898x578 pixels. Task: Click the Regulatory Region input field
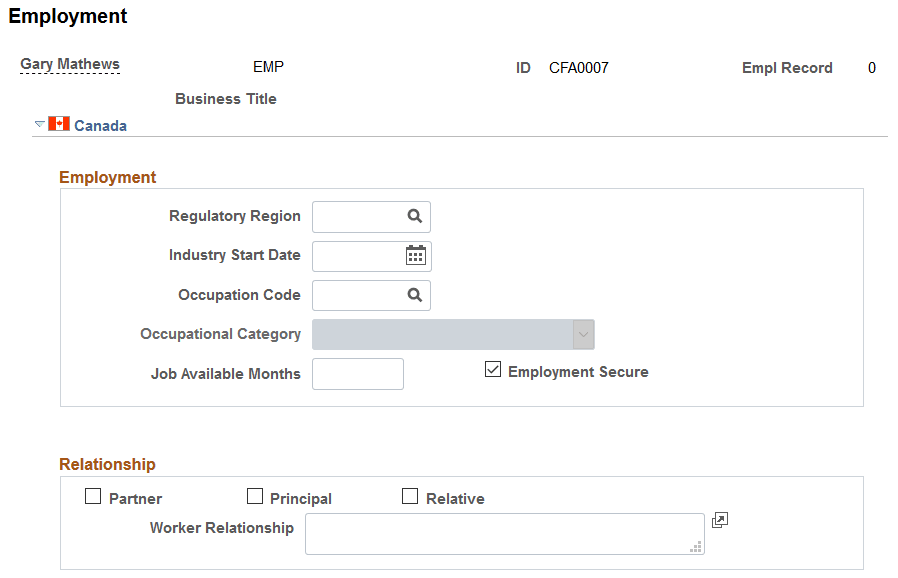pyautogui.click(x=360, y=216)
